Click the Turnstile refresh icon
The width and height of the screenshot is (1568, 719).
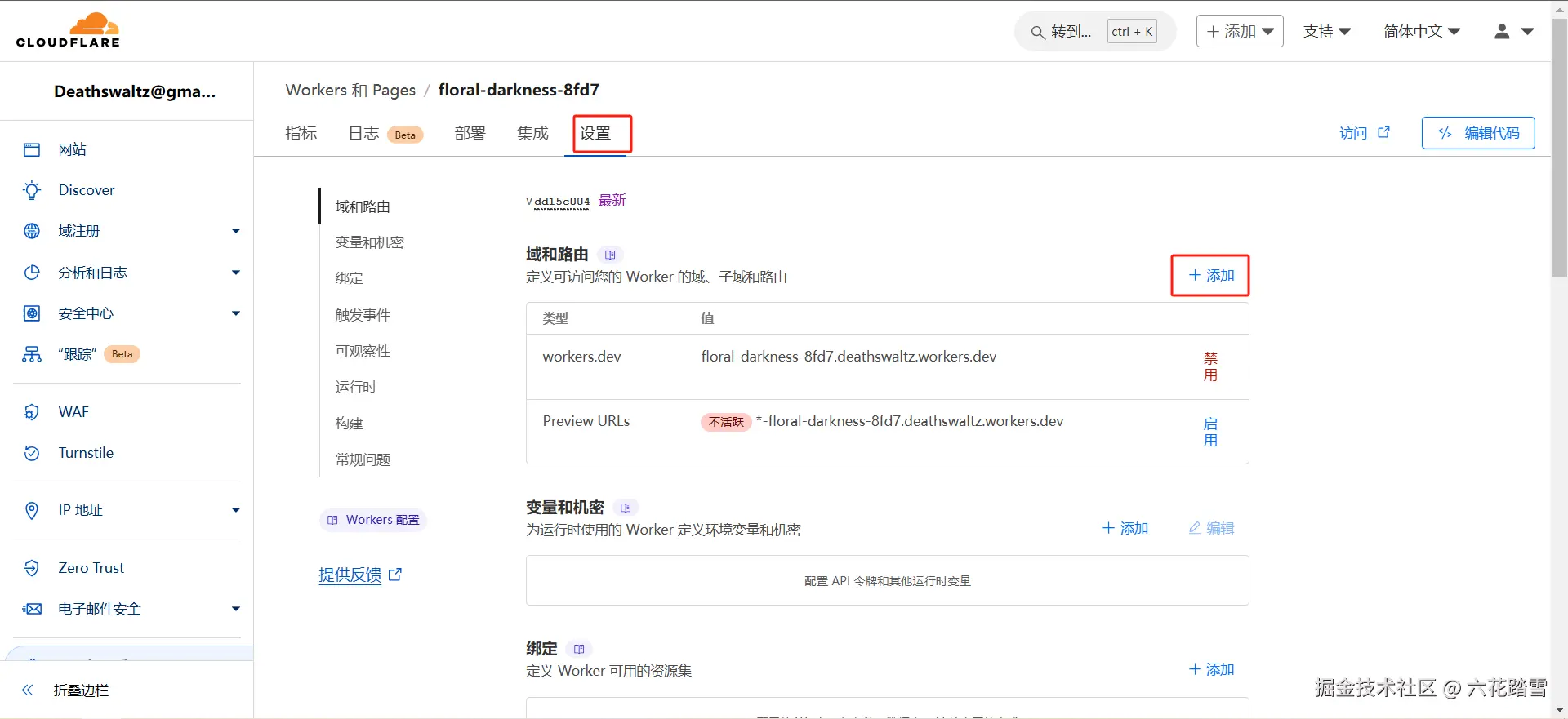point(32,453)
